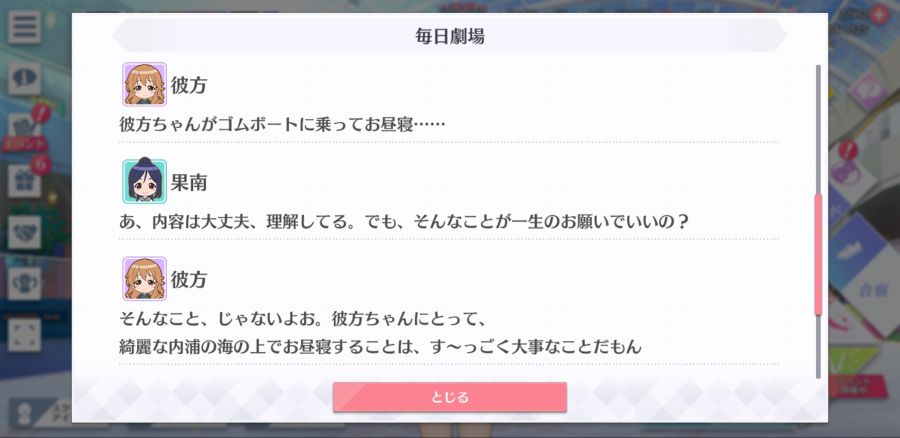Click the 毎日劇場 dialog title bar
The width and height of the screenshot is (900, 438).
click(x=449, y=36)
